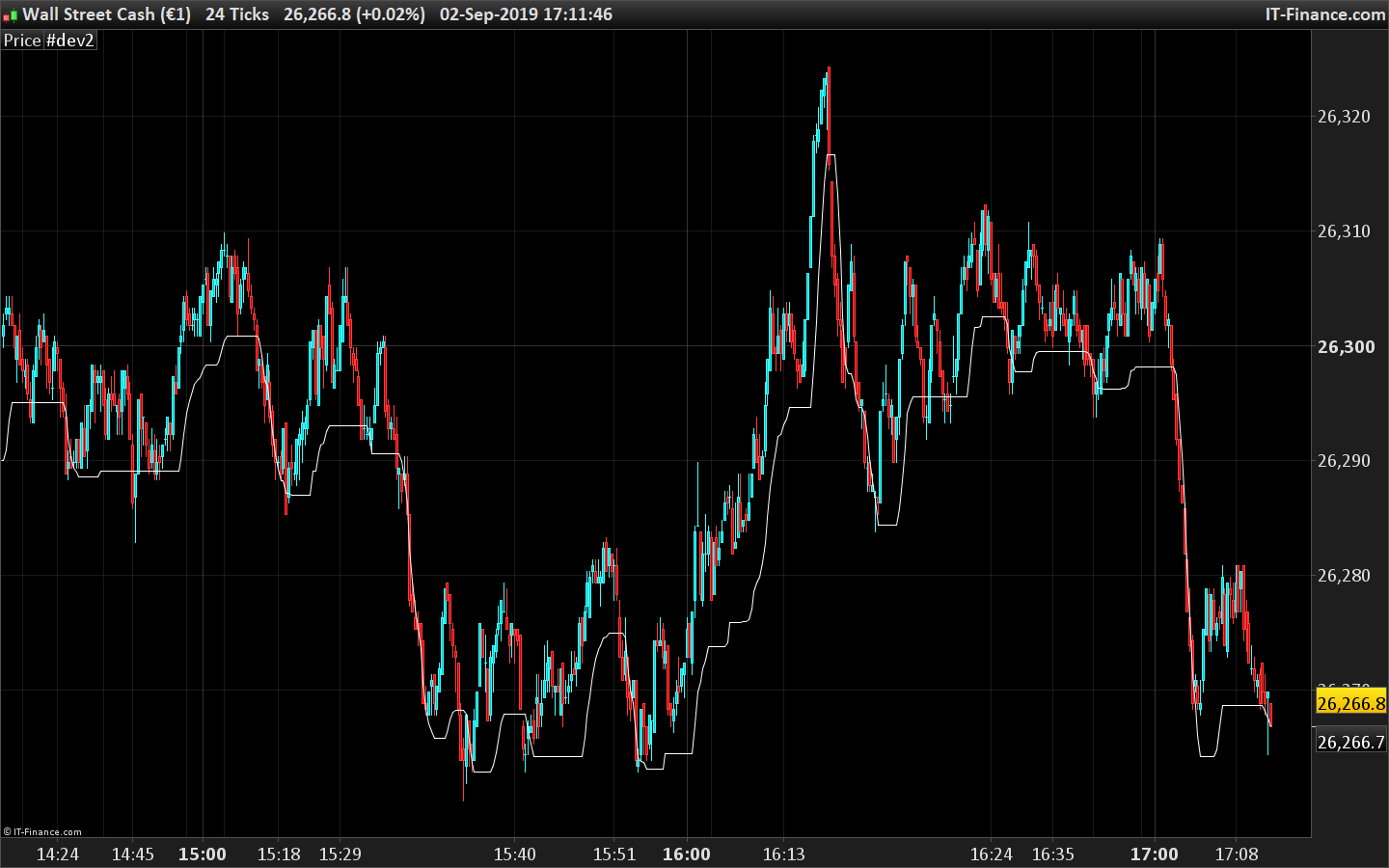Click the 14:24 time axis label
The width and height of the screenshot is (1389, 868).
point(58,854)
